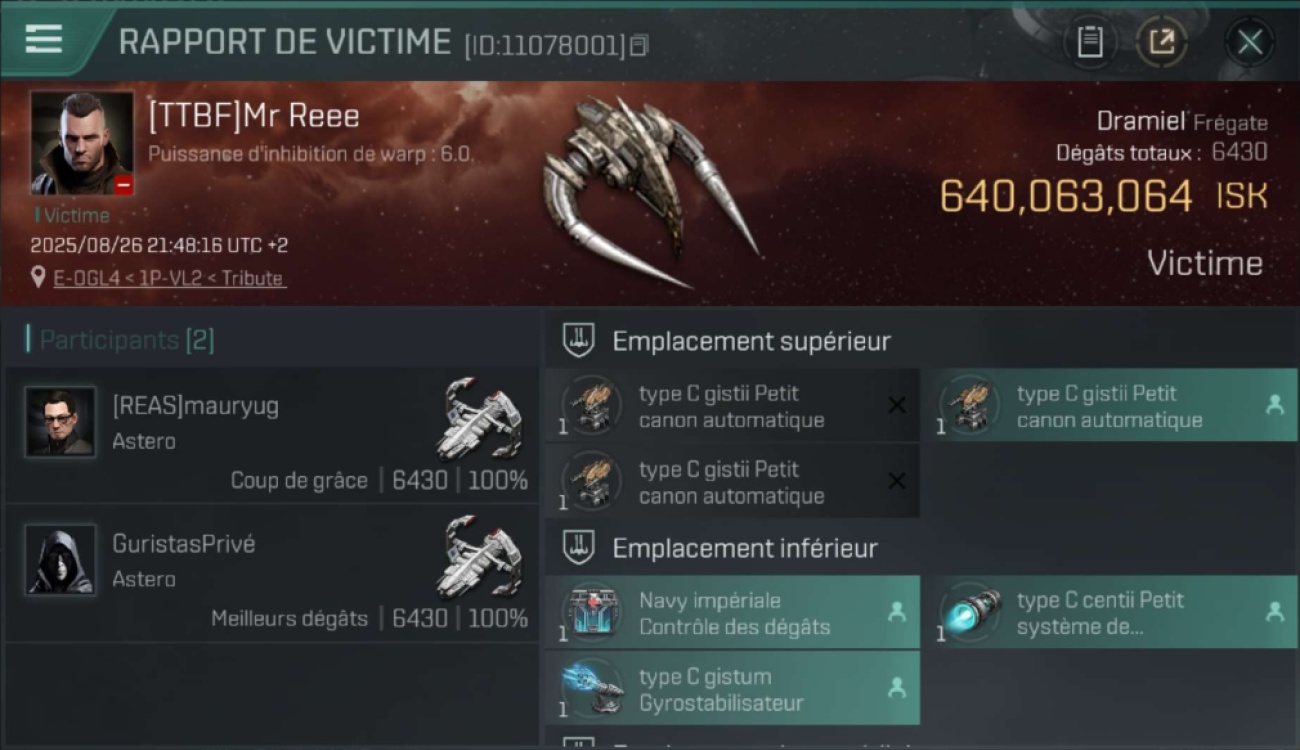
Task: Open the clipboard copy report icon
Action: 1090,42
